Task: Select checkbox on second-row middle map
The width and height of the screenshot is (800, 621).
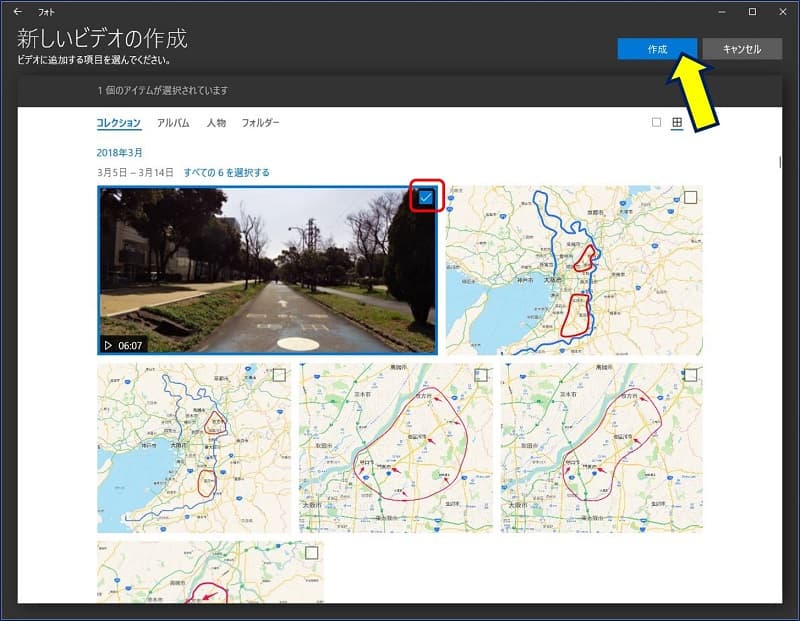Action: pos(481,375)
